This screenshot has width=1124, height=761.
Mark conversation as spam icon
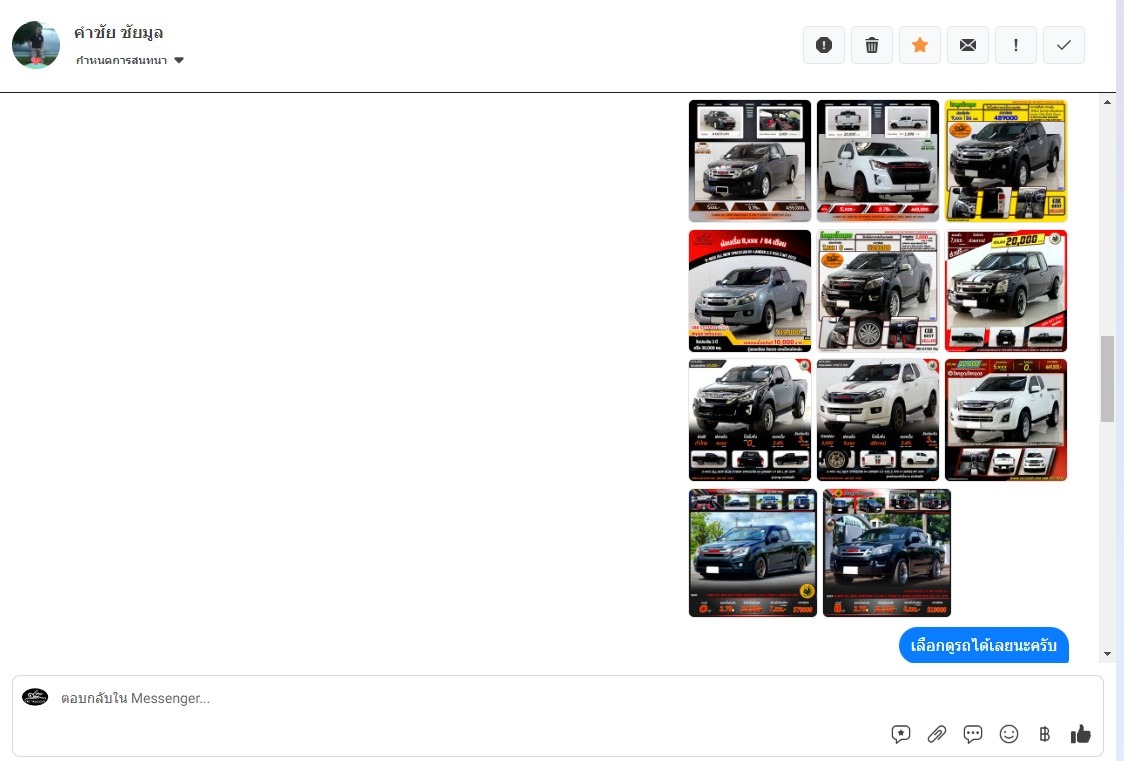coord(824,45)
